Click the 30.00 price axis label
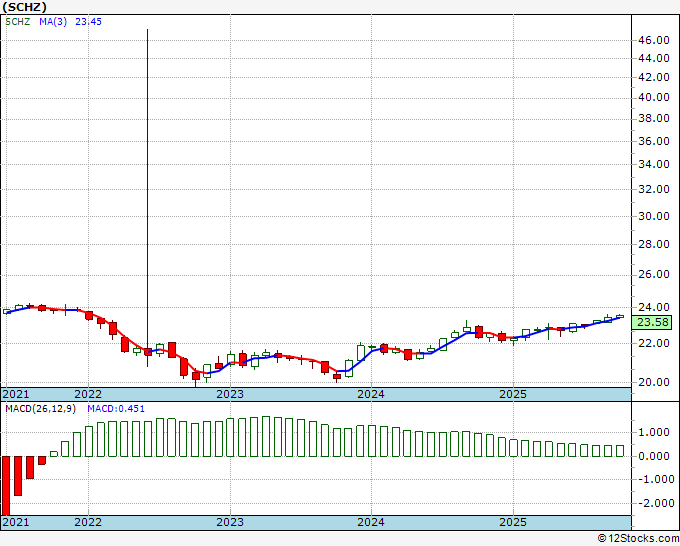The width and height of the screenshot is (680, 546). click(654, 216)
